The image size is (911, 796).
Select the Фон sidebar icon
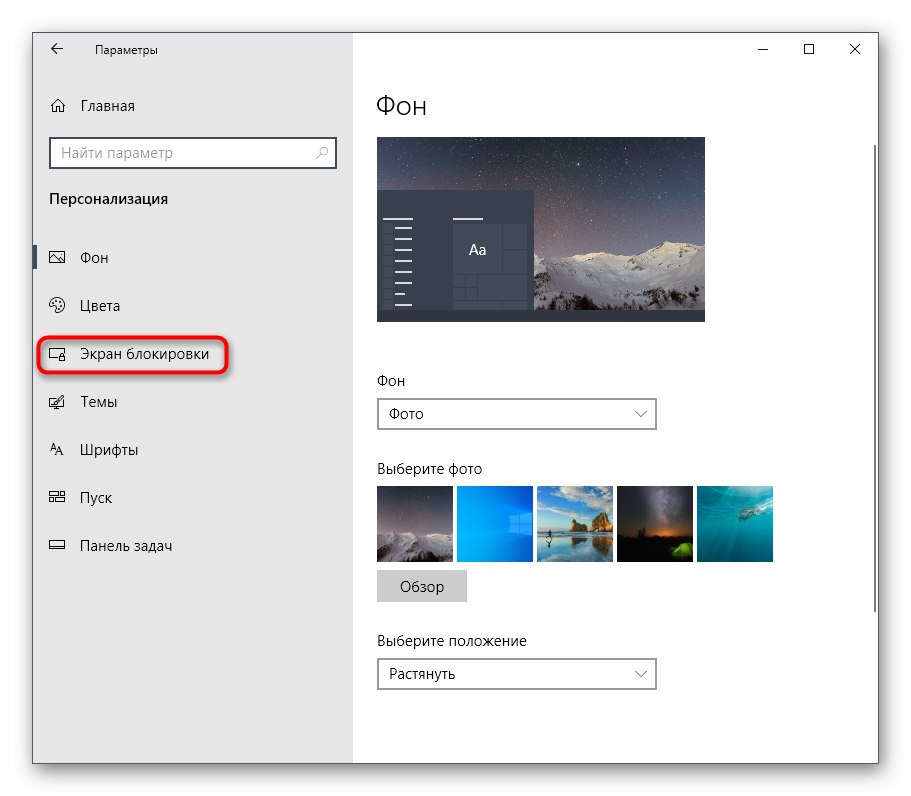(57, 257)
